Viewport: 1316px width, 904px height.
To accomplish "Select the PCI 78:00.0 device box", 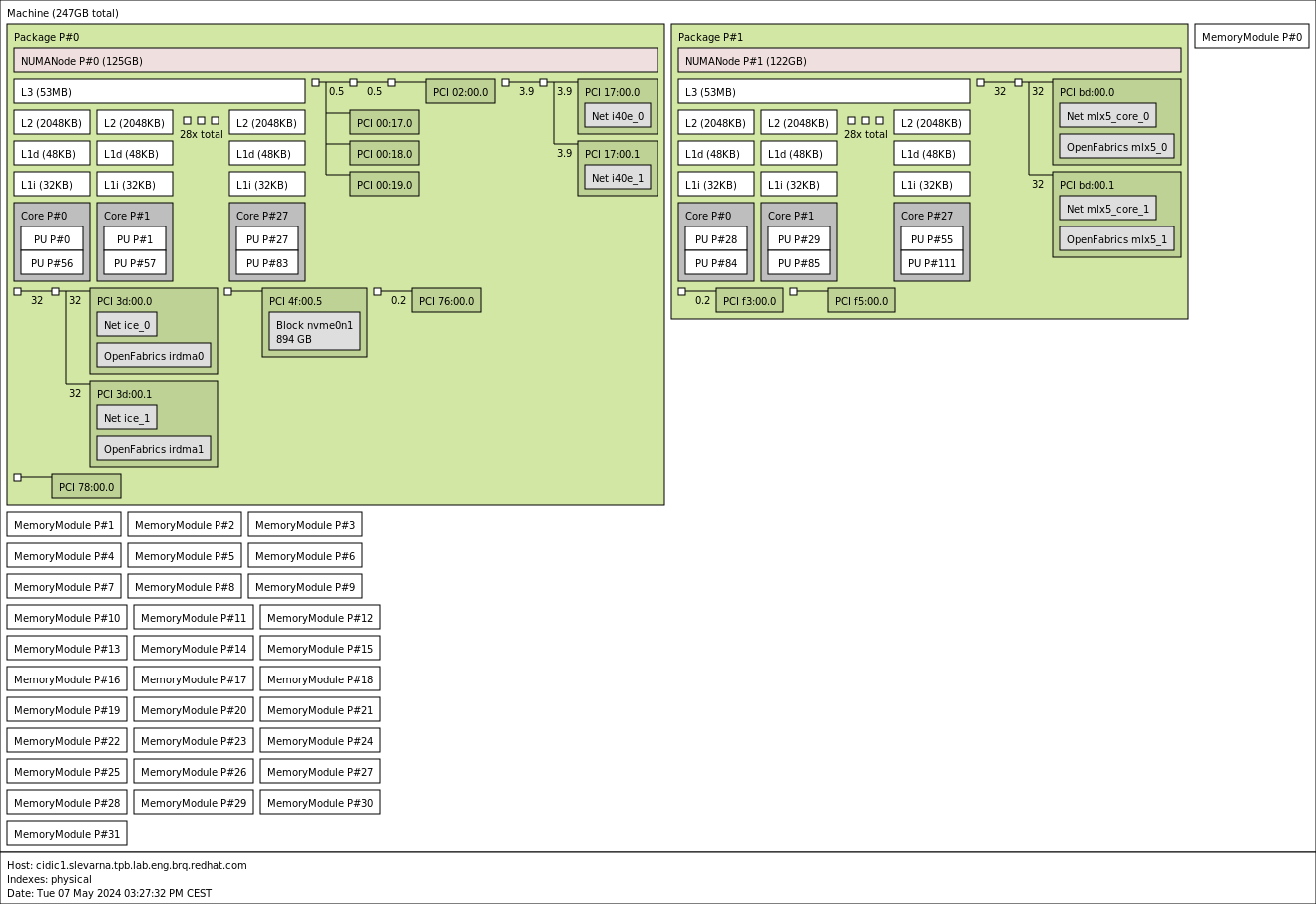I will (86, 487).
